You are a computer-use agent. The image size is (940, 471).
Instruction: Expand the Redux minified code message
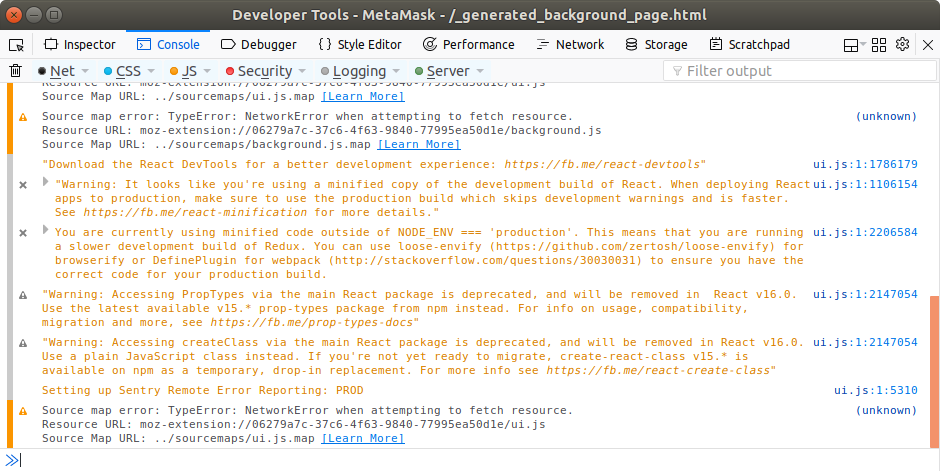coord(46,230)
